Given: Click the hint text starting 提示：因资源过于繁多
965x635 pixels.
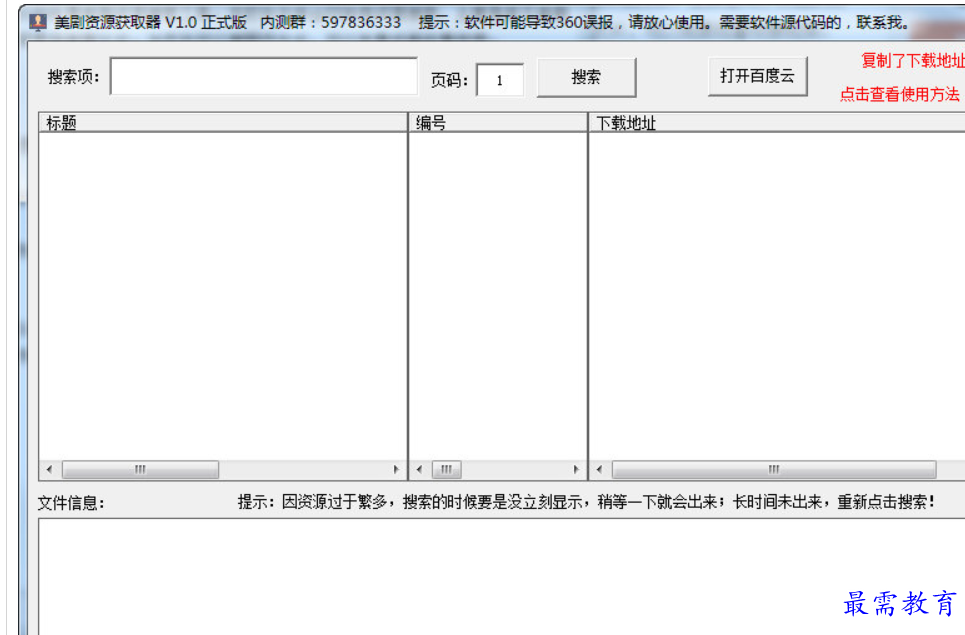Looking at the screenshot, I should 587,502.
